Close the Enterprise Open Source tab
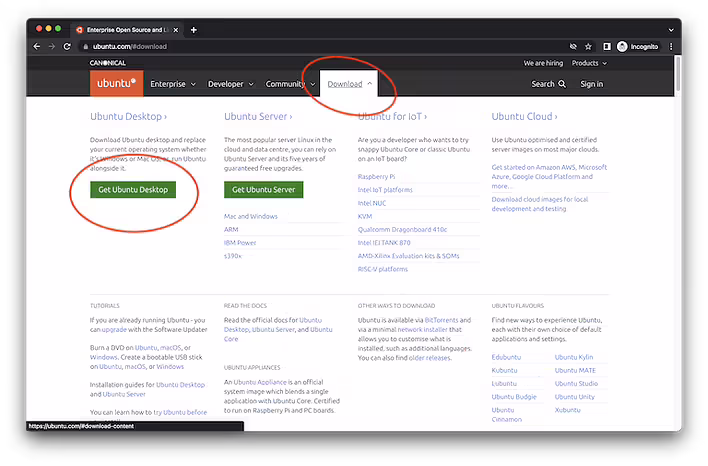 coord(176,30)
